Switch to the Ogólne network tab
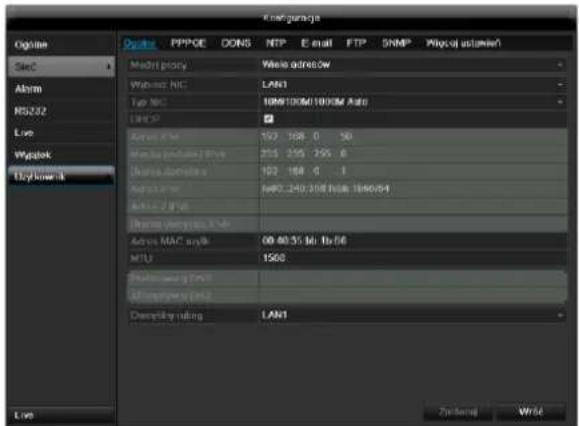The height and width of the screenshot is (426, 579). (139, 44)
